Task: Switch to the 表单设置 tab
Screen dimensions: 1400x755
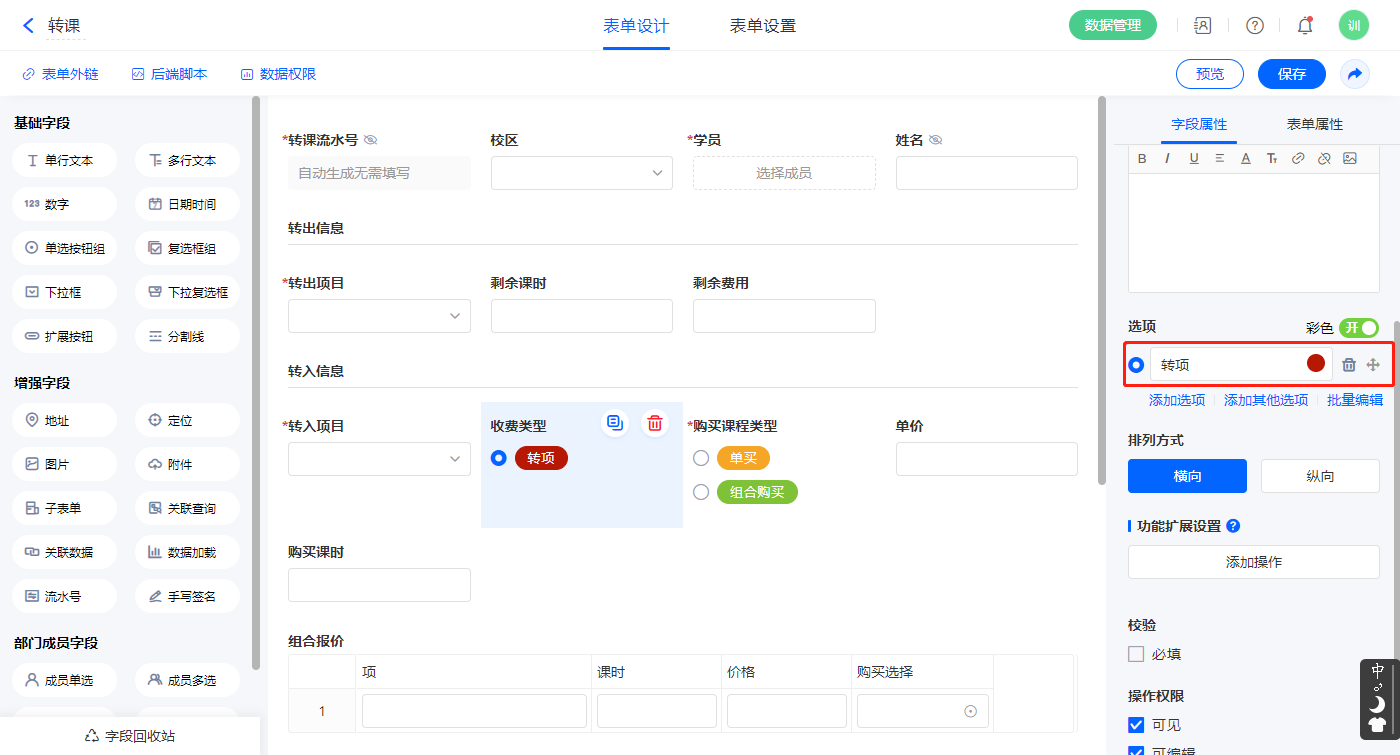Action: click(763, 26)
